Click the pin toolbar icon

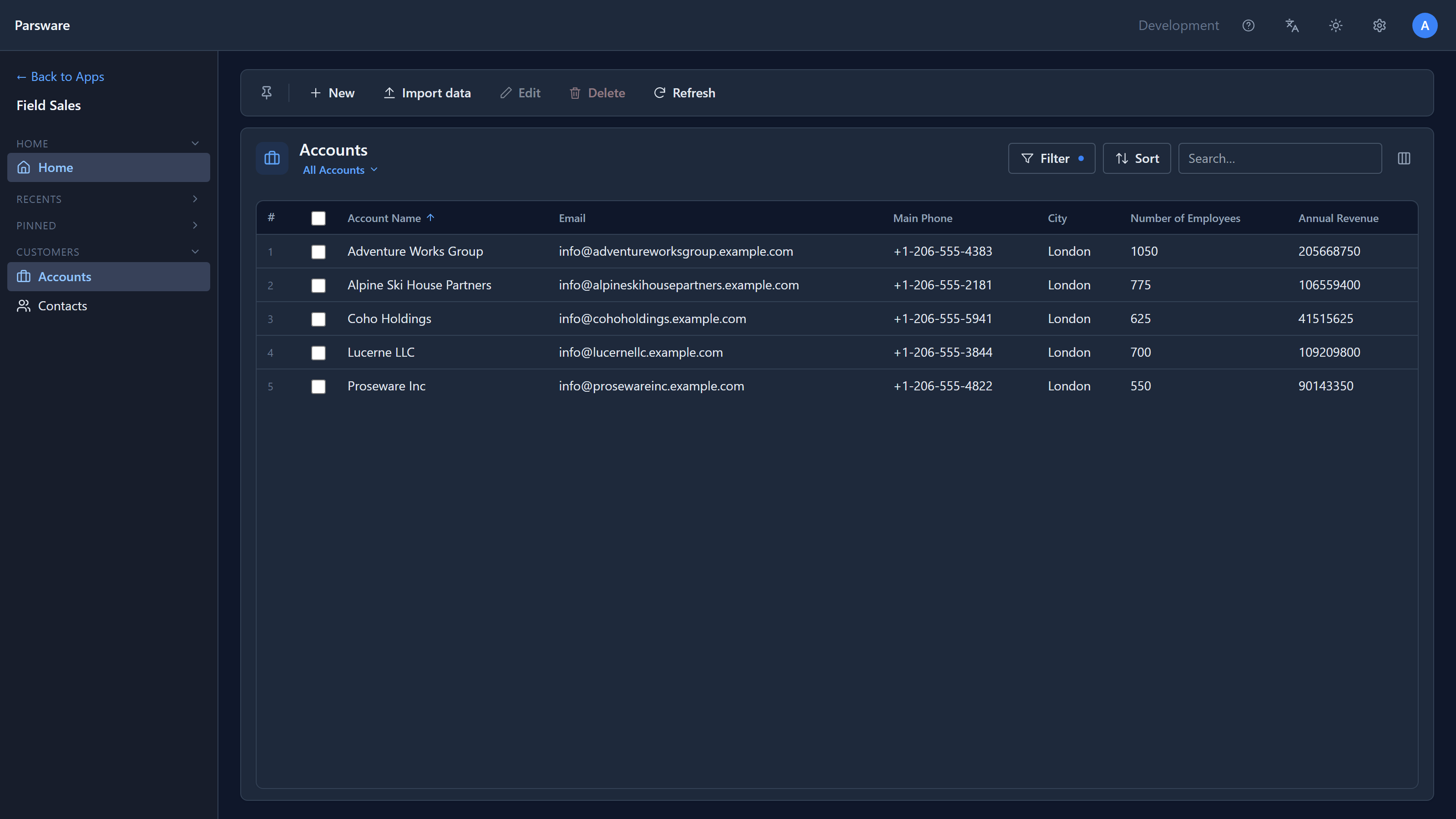click(x=266, y=93)
